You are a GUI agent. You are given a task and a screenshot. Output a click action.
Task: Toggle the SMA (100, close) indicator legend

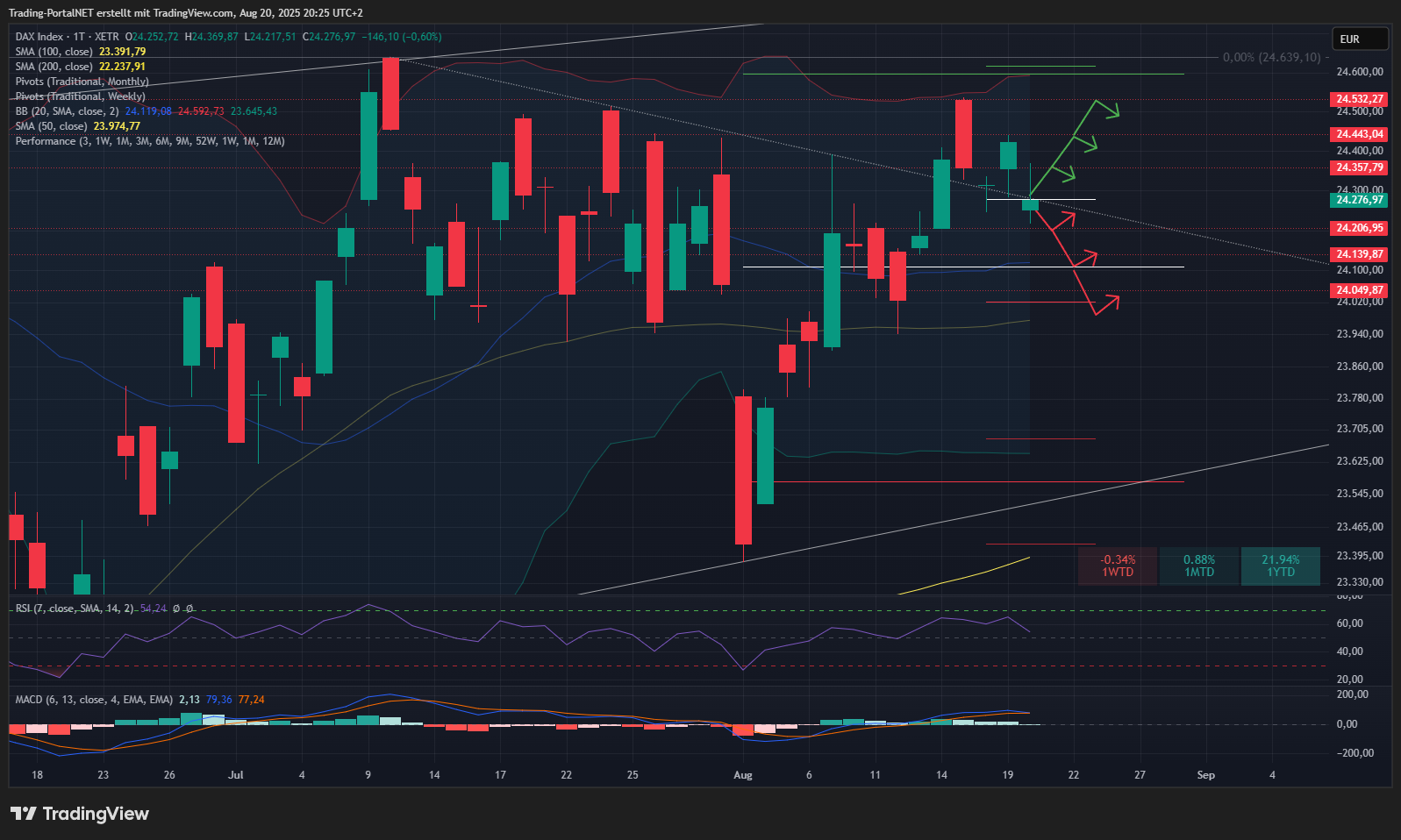coord(54,52)
